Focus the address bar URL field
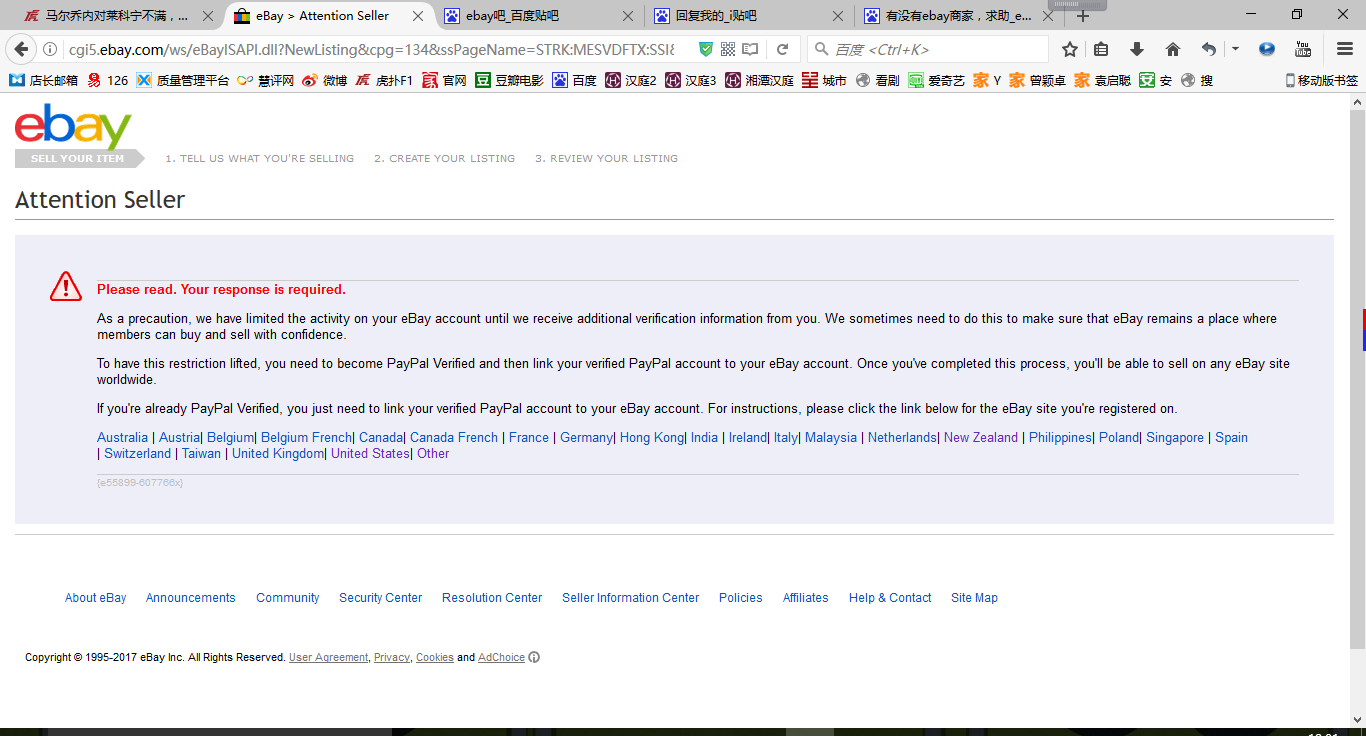Screen dimensions: 1366x736 click(370, 49)
